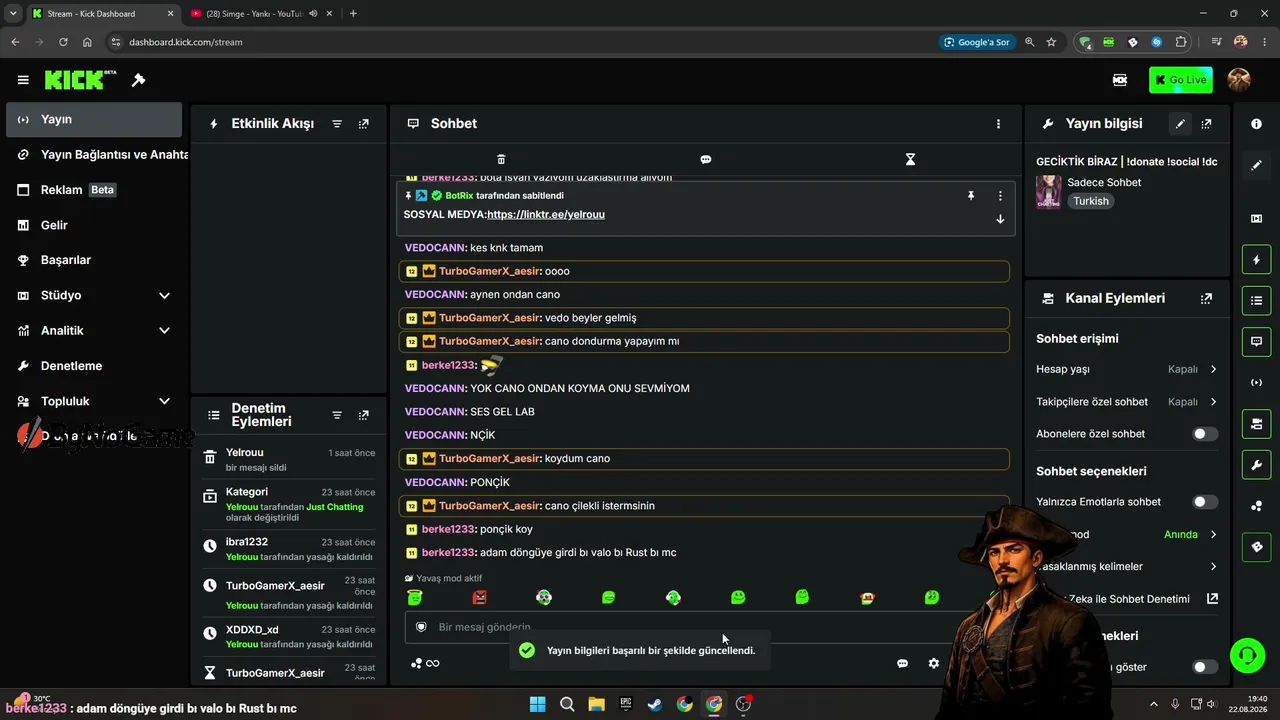Open Başarılar in the sidebar
The width and height of the screenshot is (1280, 720).
click(x=94, y=260)
